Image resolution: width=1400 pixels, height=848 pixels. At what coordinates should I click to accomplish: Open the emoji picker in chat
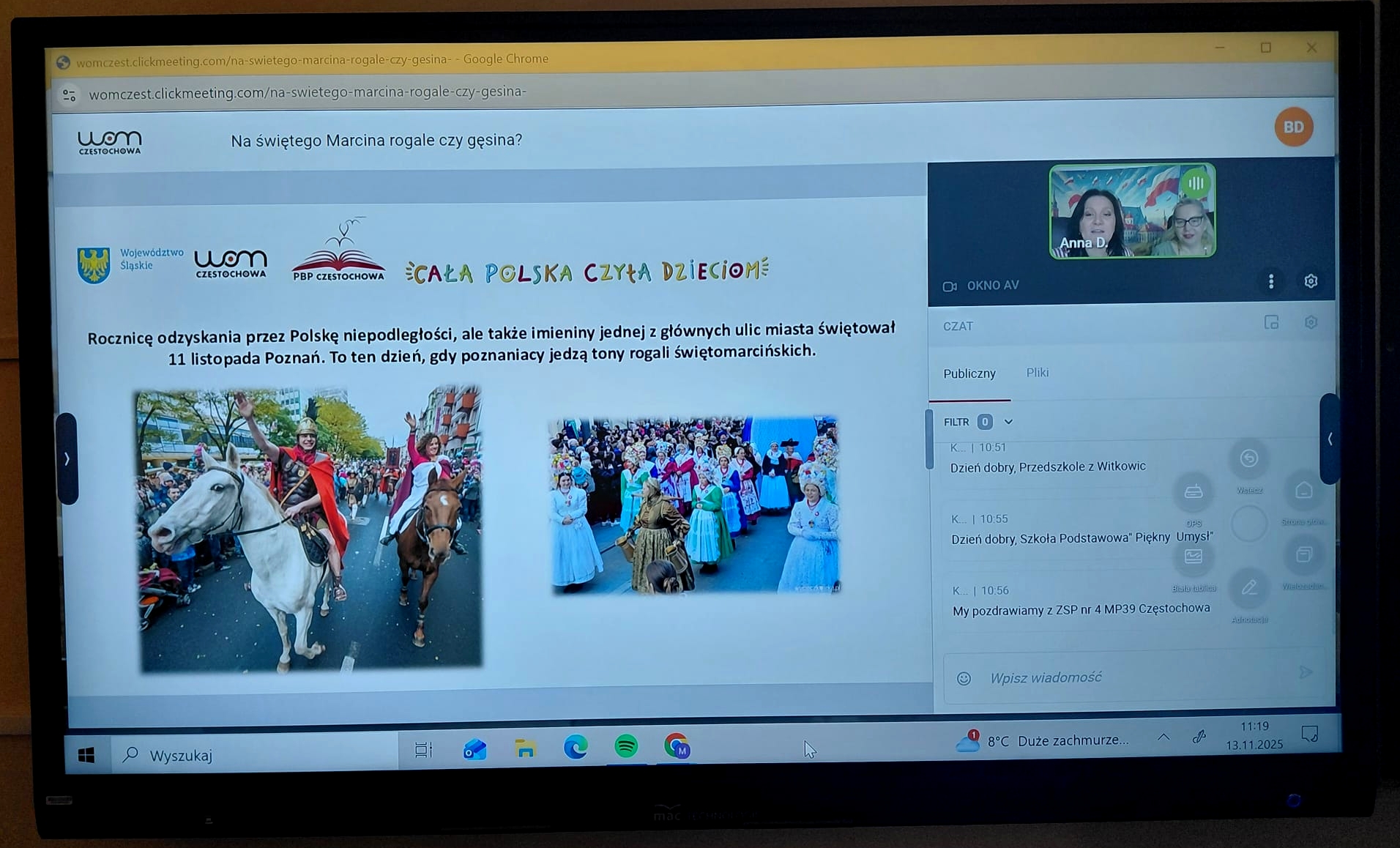coord(964,679)
